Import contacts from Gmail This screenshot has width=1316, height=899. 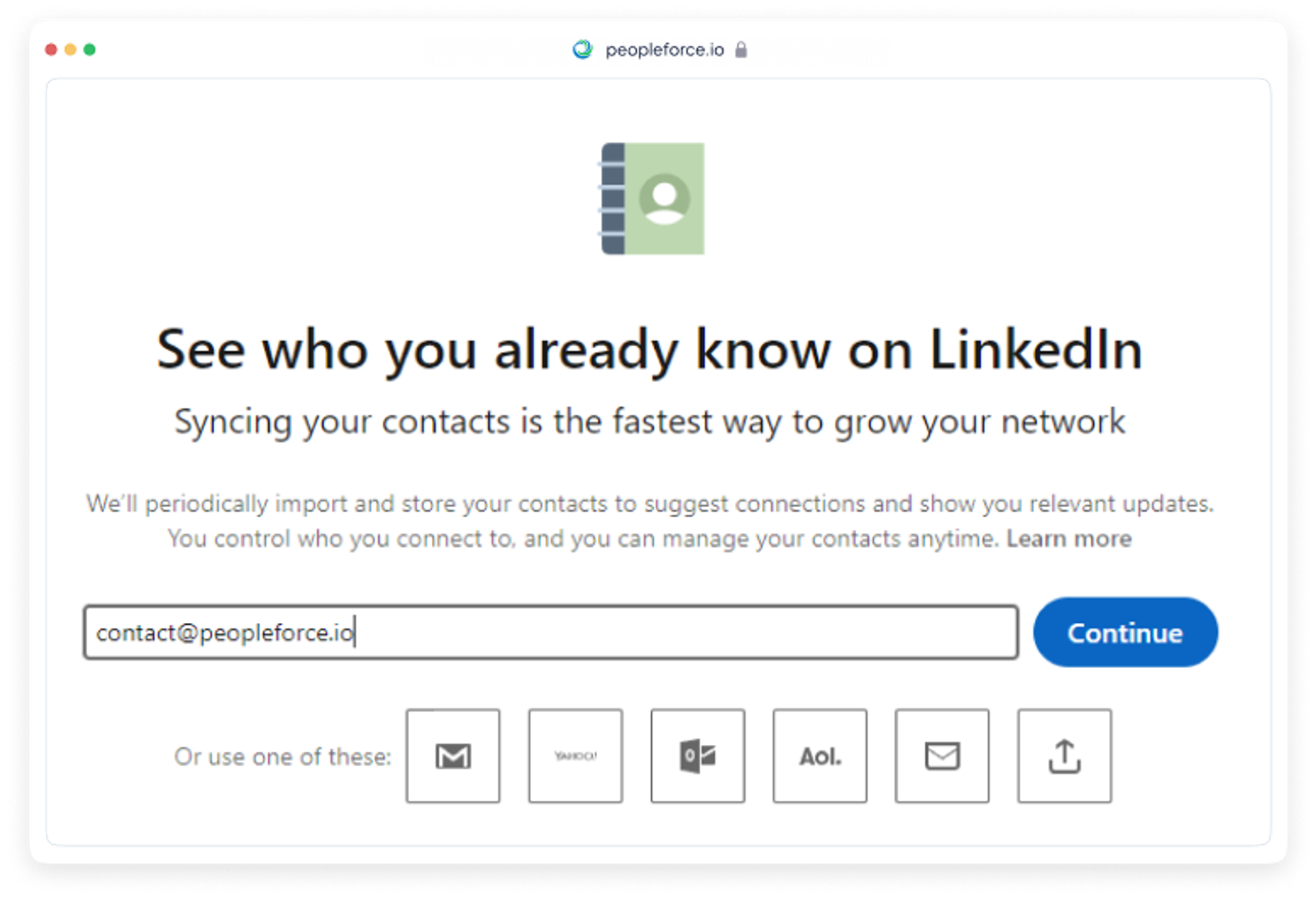(x=452, y=756)
